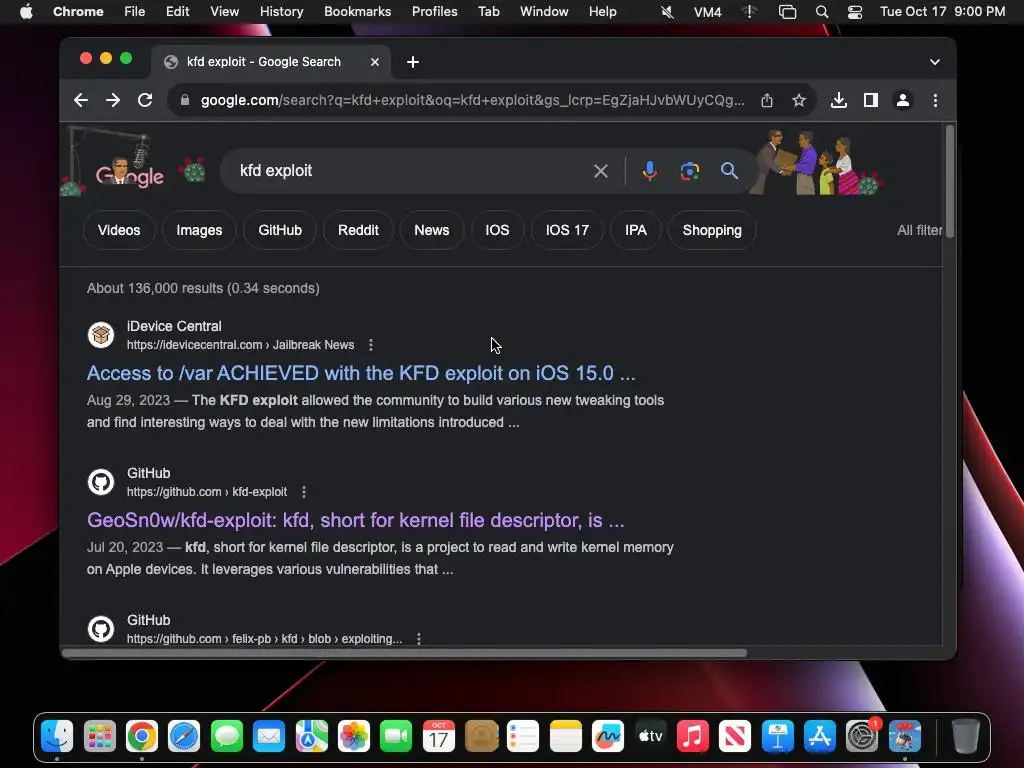This screenshot has height=768, width=1024.
Task: Open GeoSn0w/kfd-exploit GitHub result
Action: point(356,520)
